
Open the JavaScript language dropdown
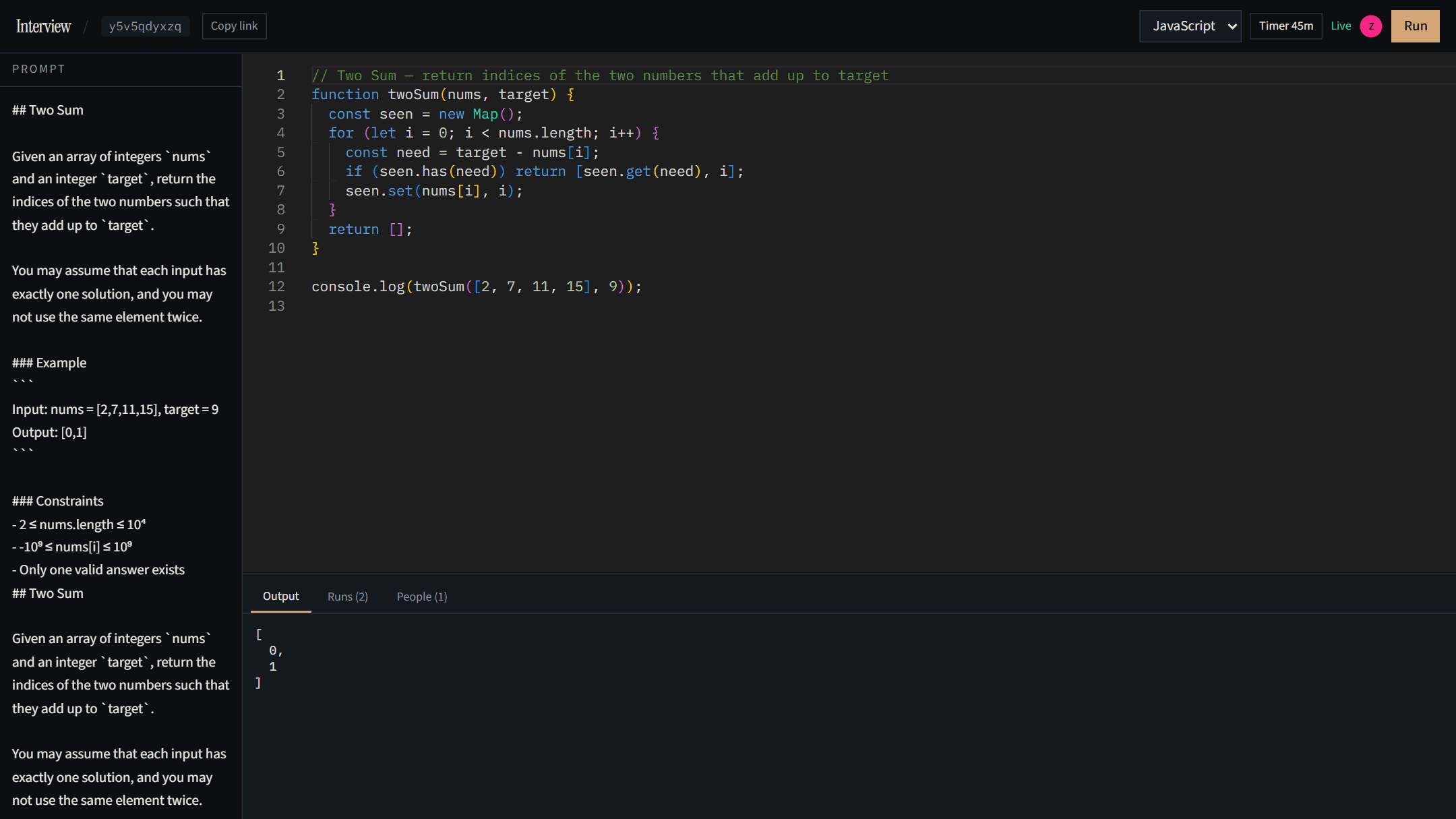(1190, 26)
